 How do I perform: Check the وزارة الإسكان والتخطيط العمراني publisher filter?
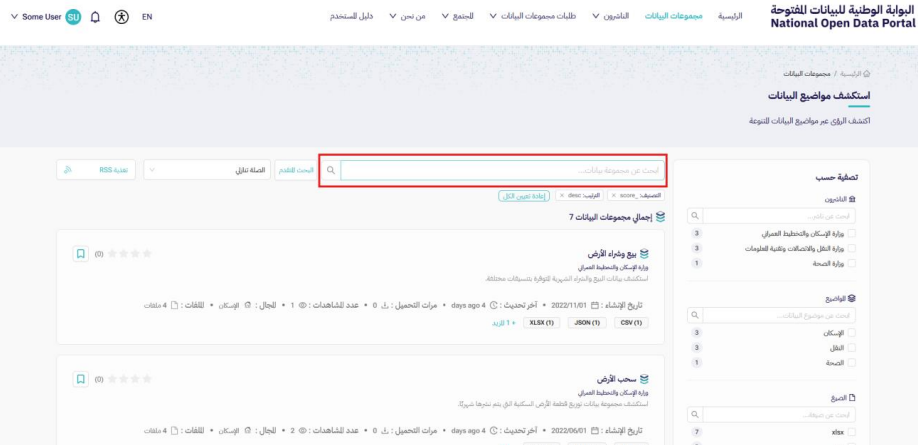pyautogui.click(x=851, y=233)
